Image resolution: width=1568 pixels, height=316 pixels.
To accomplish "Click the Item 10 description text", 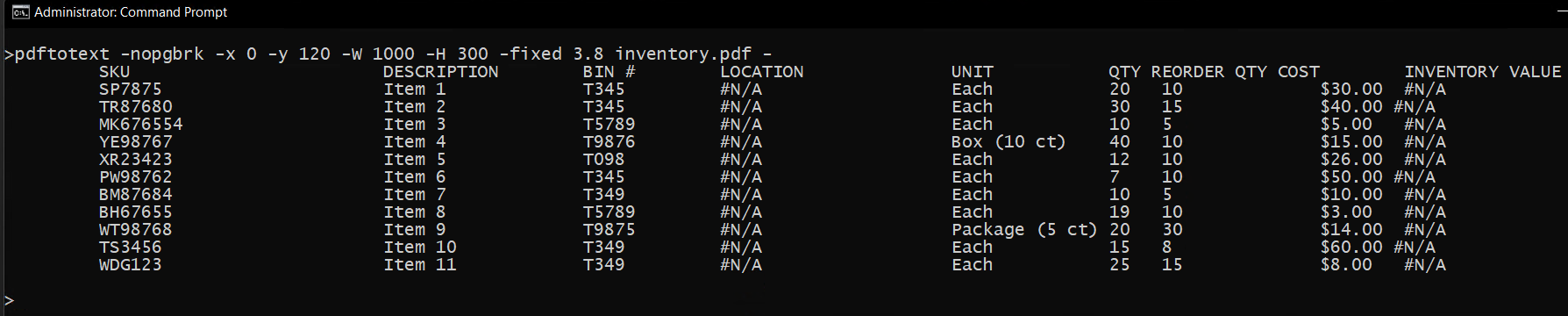I will click(x=420, y=248).
